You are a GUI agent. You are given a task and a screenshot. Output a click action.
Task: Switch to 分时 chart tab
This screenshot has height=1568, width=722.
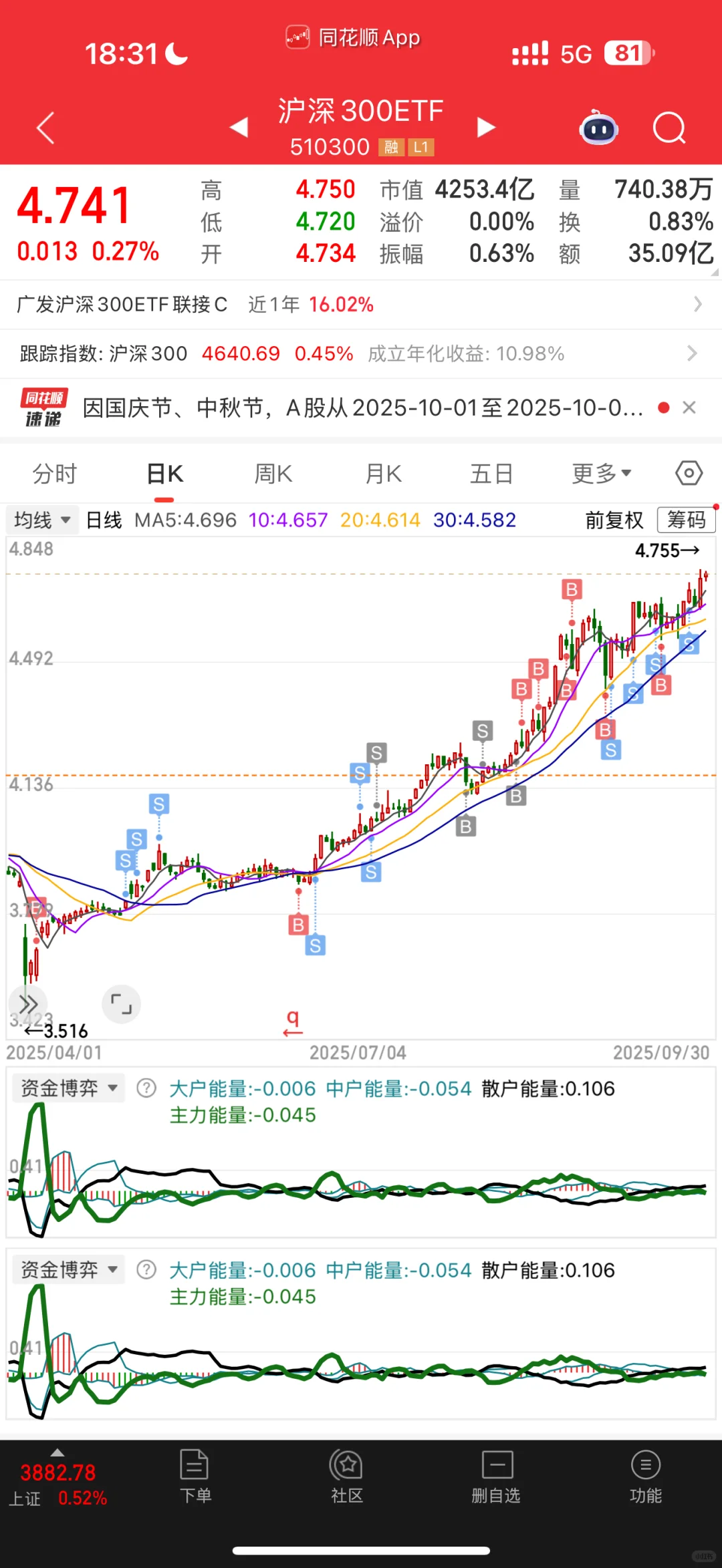(55, 474)
